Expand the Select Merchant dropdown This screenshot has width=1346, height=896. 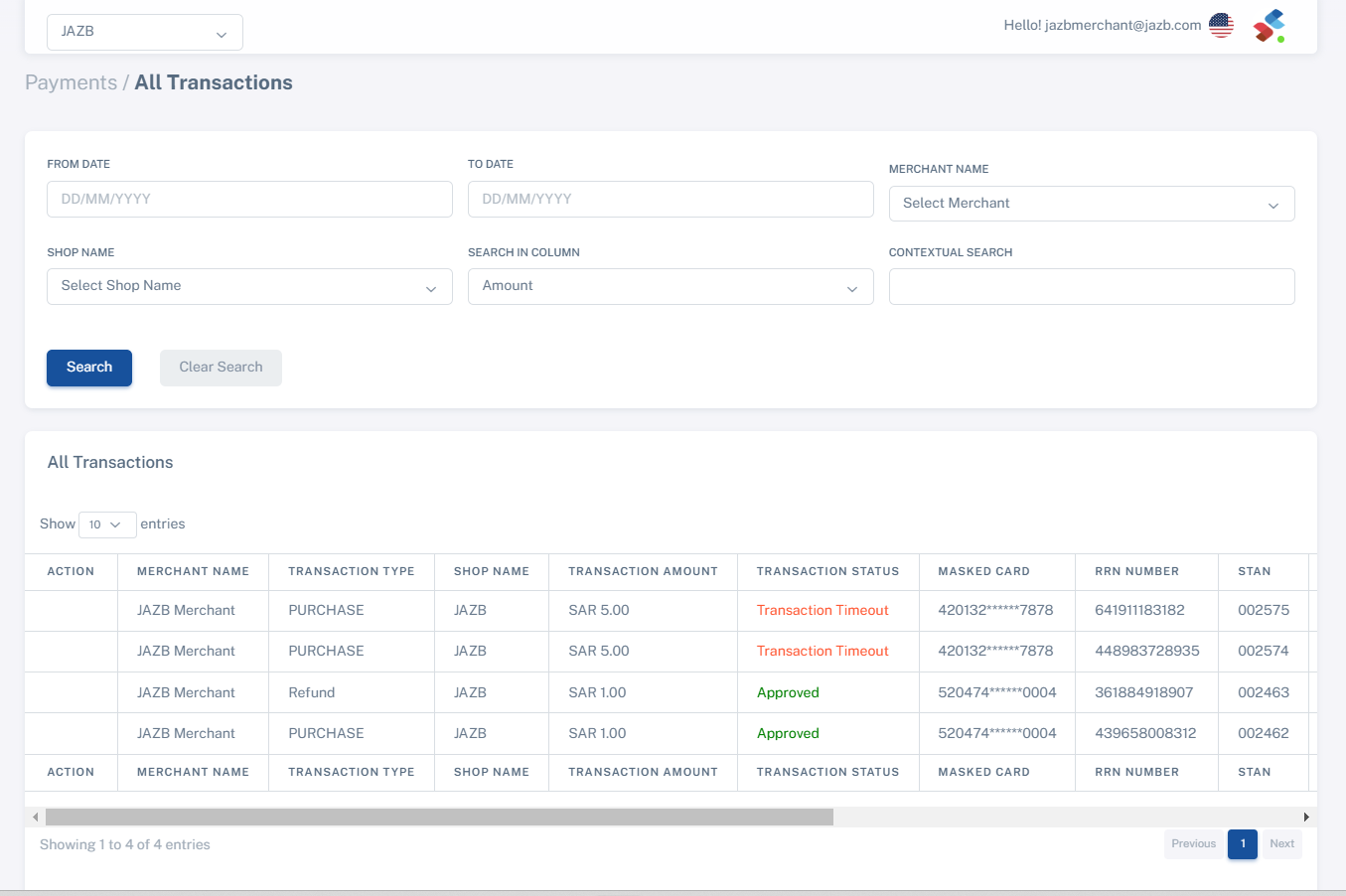click(1091, 204)
